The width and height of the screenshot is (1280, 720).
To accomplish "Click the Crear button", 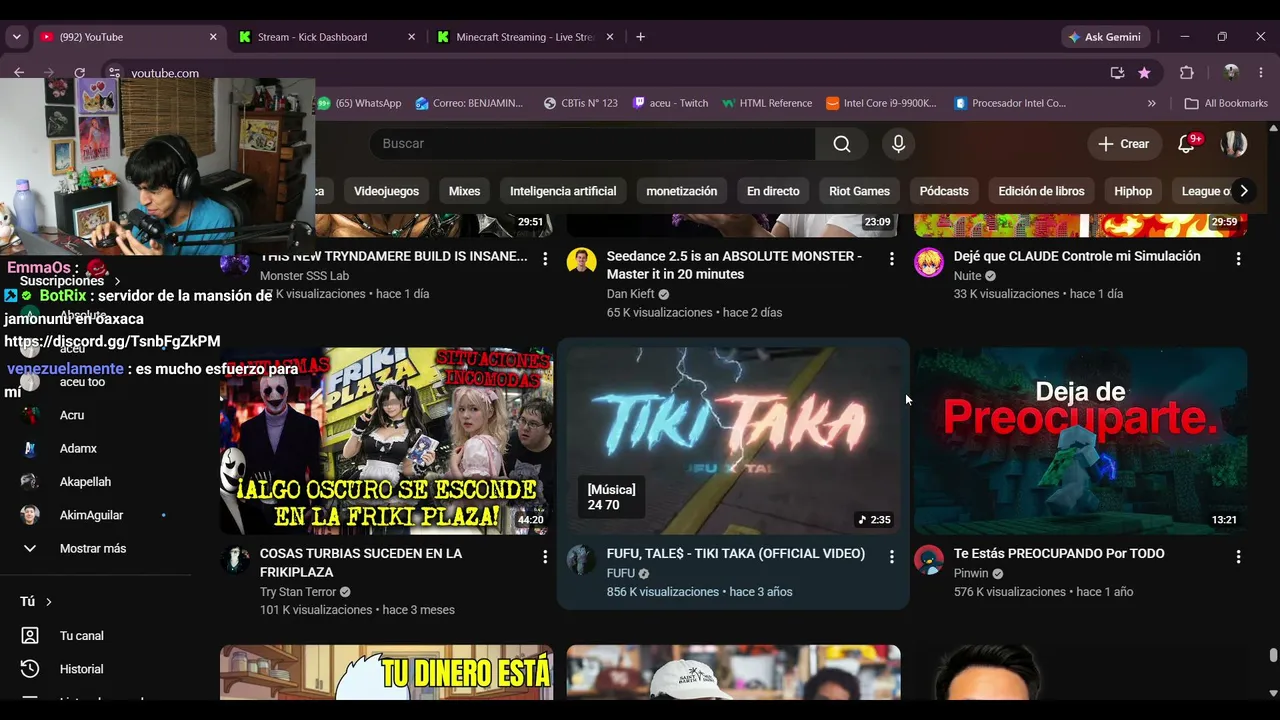I will point(1124,144).
